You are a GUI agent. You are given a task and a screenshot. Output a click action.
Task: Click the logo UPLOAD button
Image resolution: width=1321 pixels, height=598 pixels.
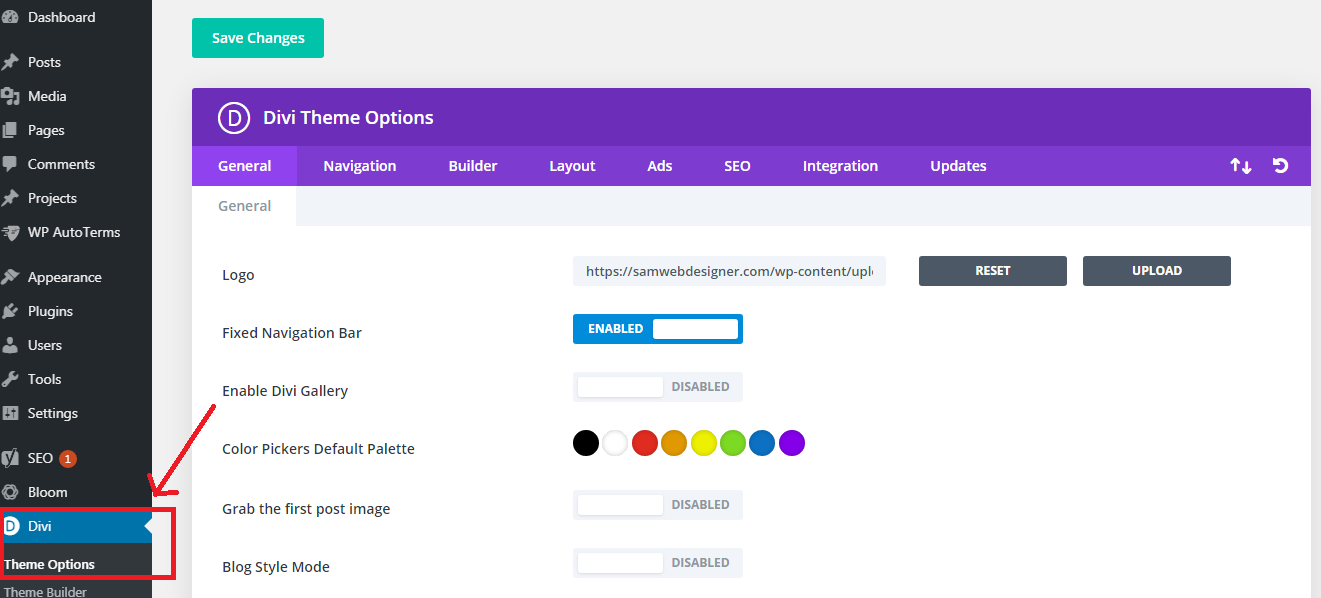[1157, 271]
